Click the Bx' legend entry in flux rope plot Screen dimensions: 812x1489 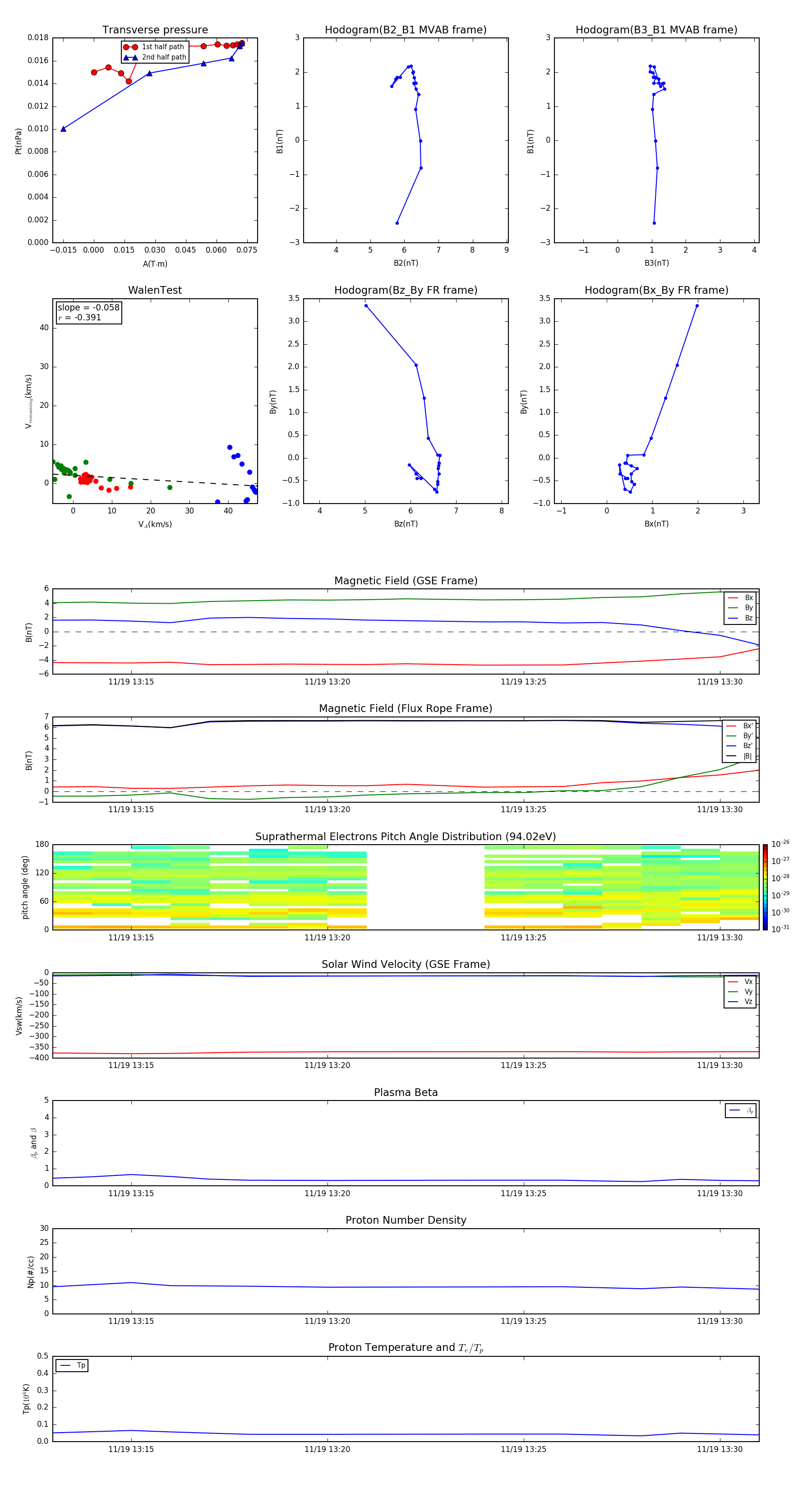[739, 726]
